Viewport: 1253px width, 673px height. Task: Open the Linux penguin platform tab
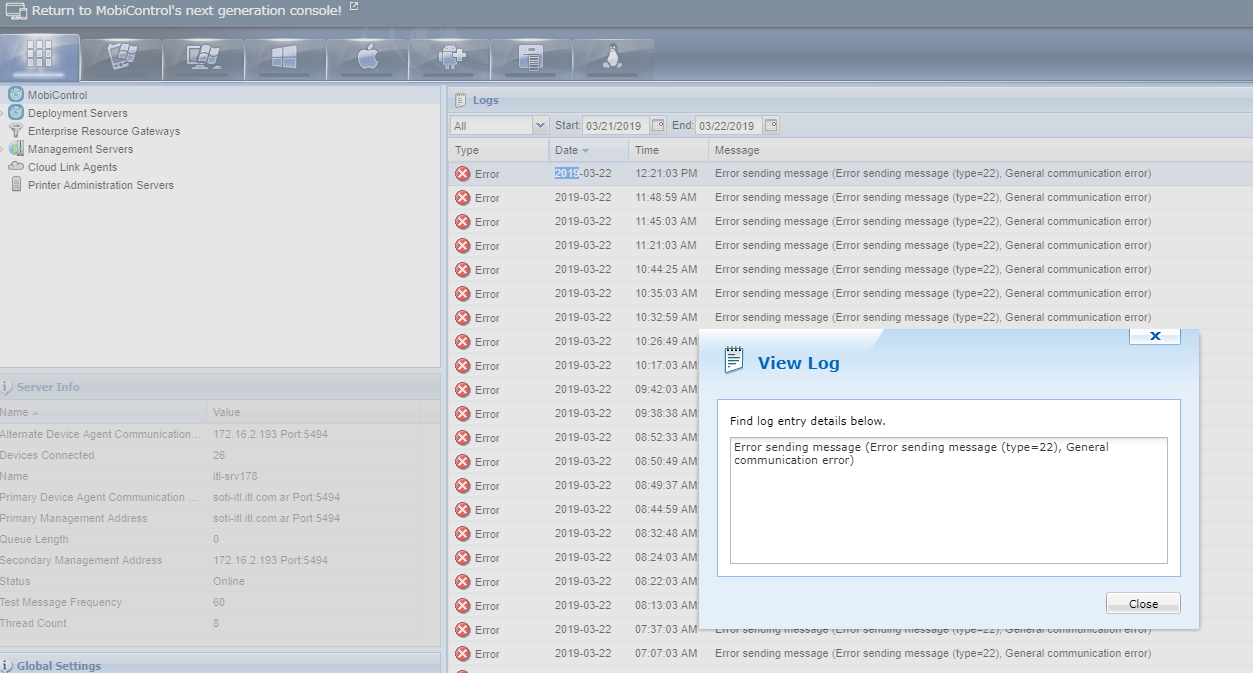612,58
